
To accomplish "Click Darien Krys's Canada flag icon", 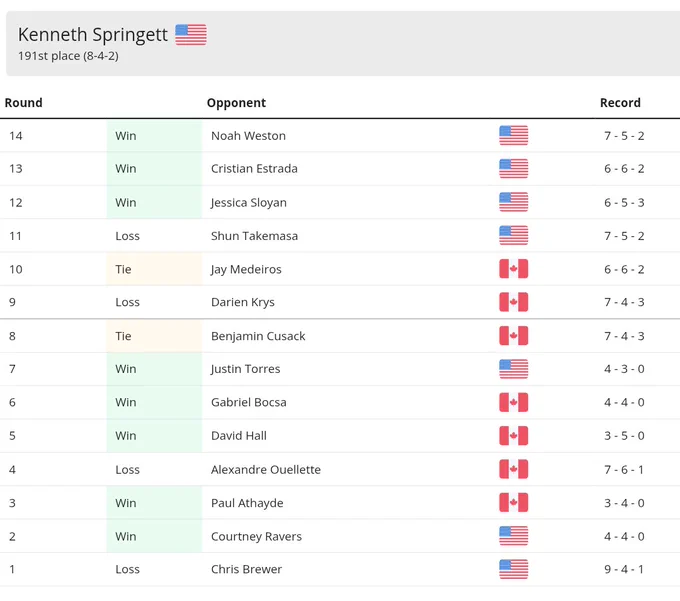I will point(513,302).
